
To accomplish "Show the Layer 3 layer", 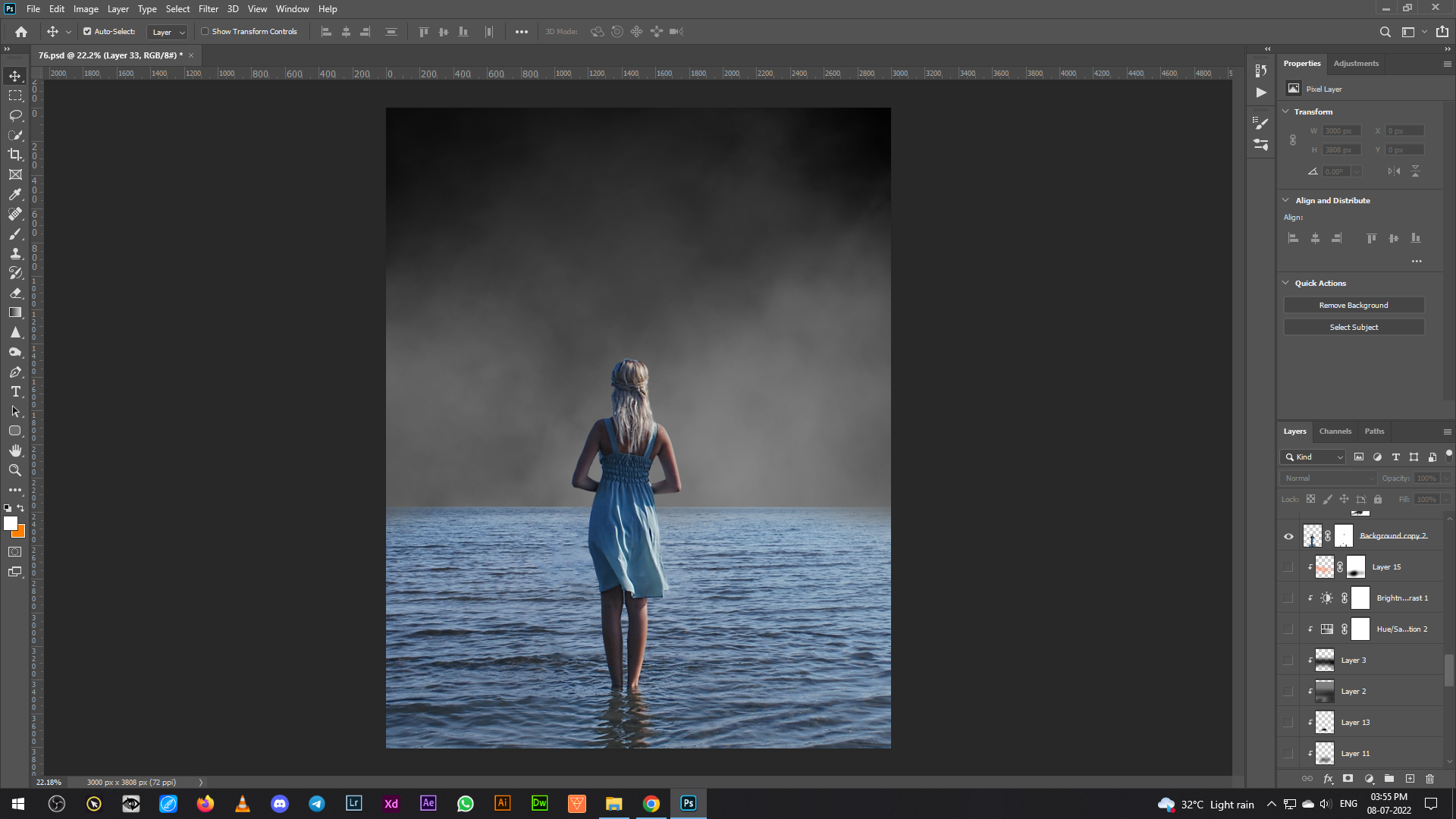I will click(x=1288, y=661).
